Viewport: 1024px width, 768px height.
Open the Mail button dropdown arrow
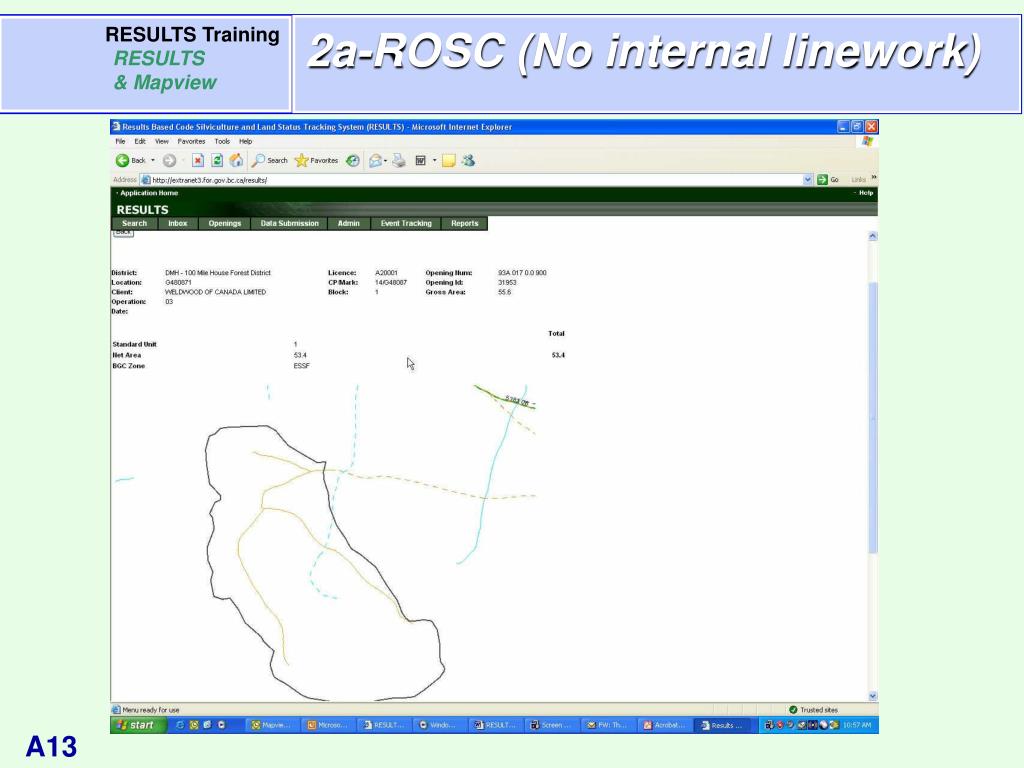(385, 161)
